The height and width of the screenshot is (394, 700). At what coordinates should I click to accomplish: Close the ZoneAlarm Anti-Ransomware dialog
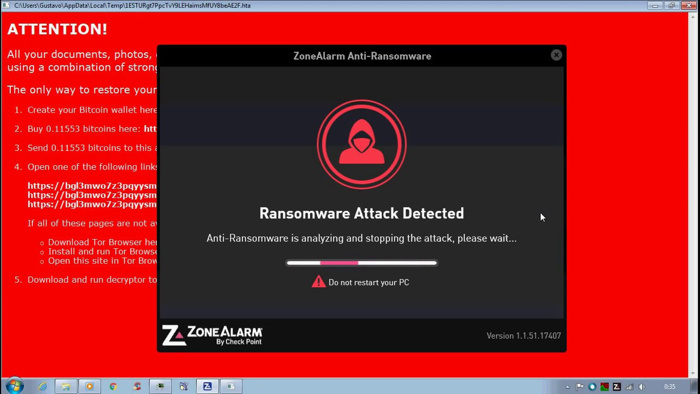point(556,55)
